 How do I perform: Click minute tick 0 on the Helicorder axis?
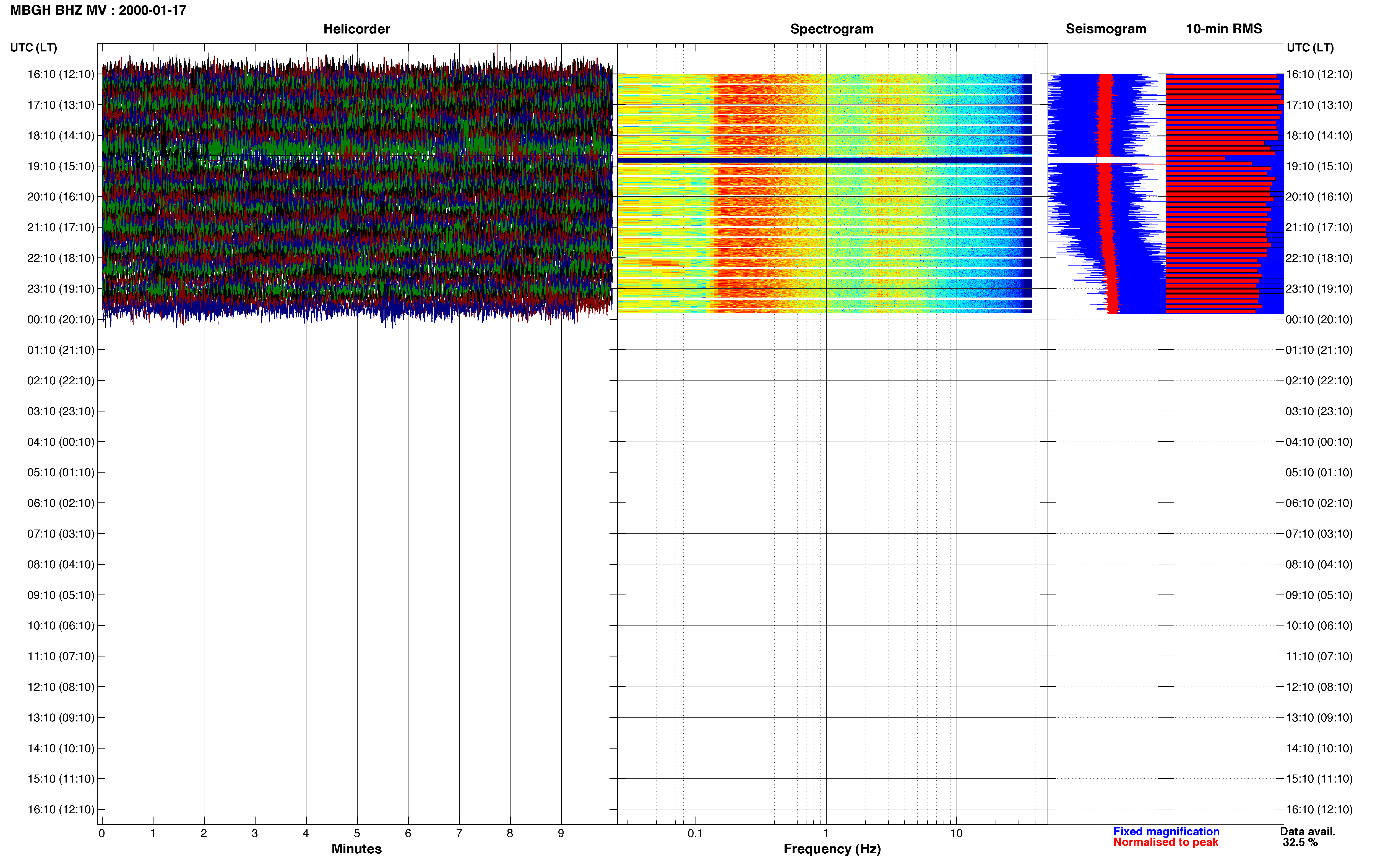tap(101, 833)
